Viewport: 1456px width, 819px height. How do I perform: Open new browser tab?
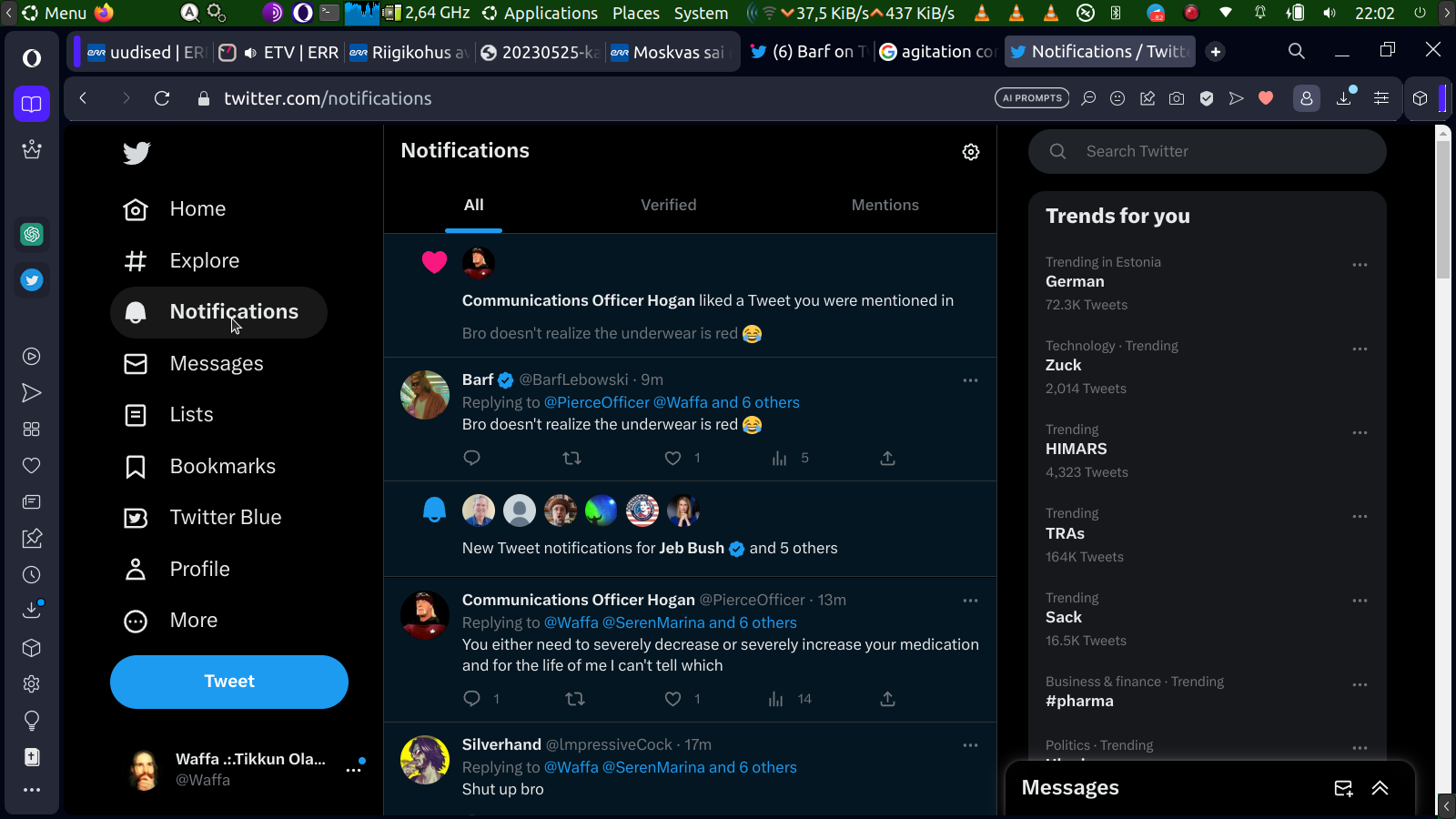tap(1216, 52)
